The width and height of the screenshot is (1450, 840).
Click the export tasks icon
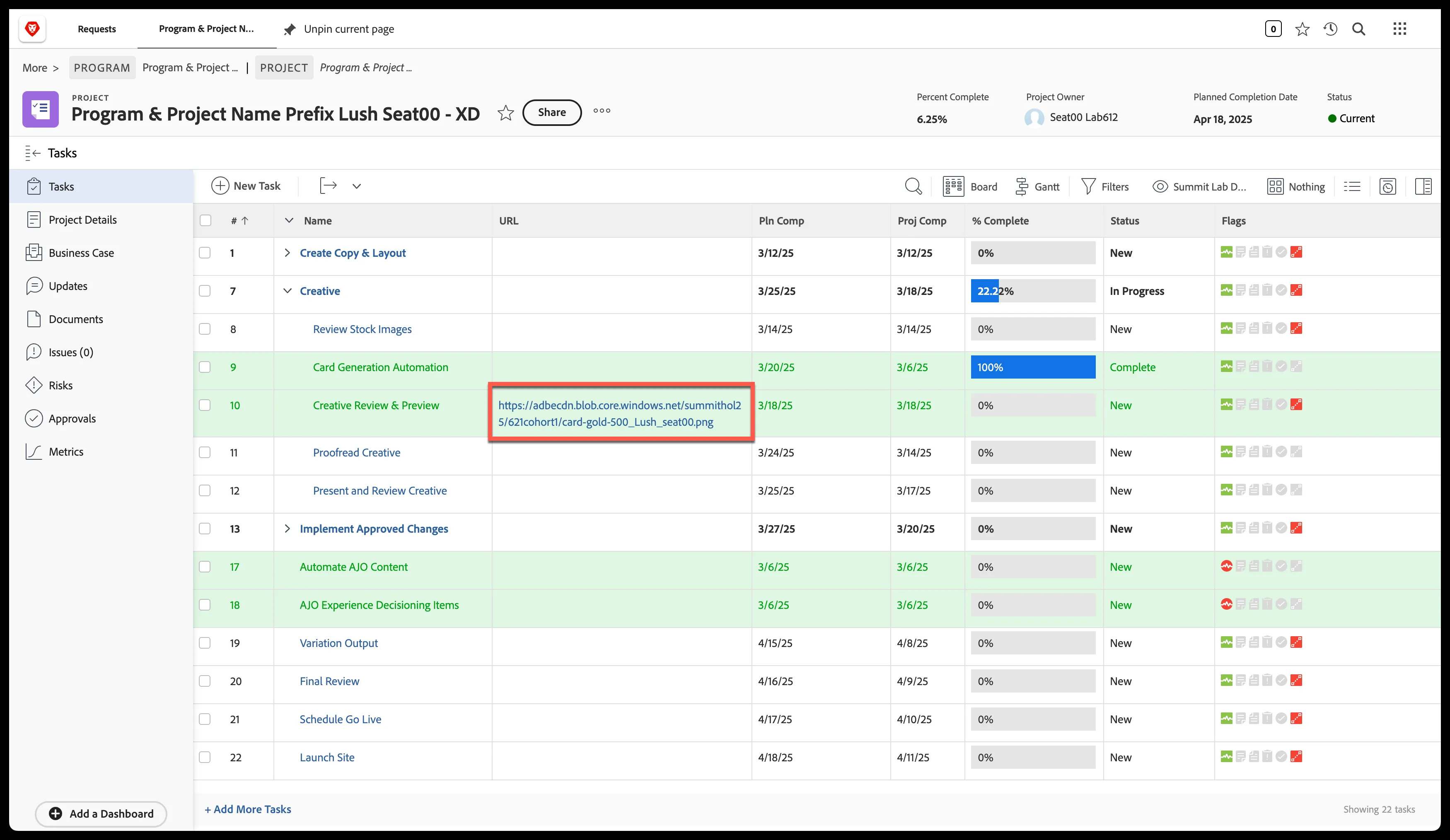click(x=328, y=186)
